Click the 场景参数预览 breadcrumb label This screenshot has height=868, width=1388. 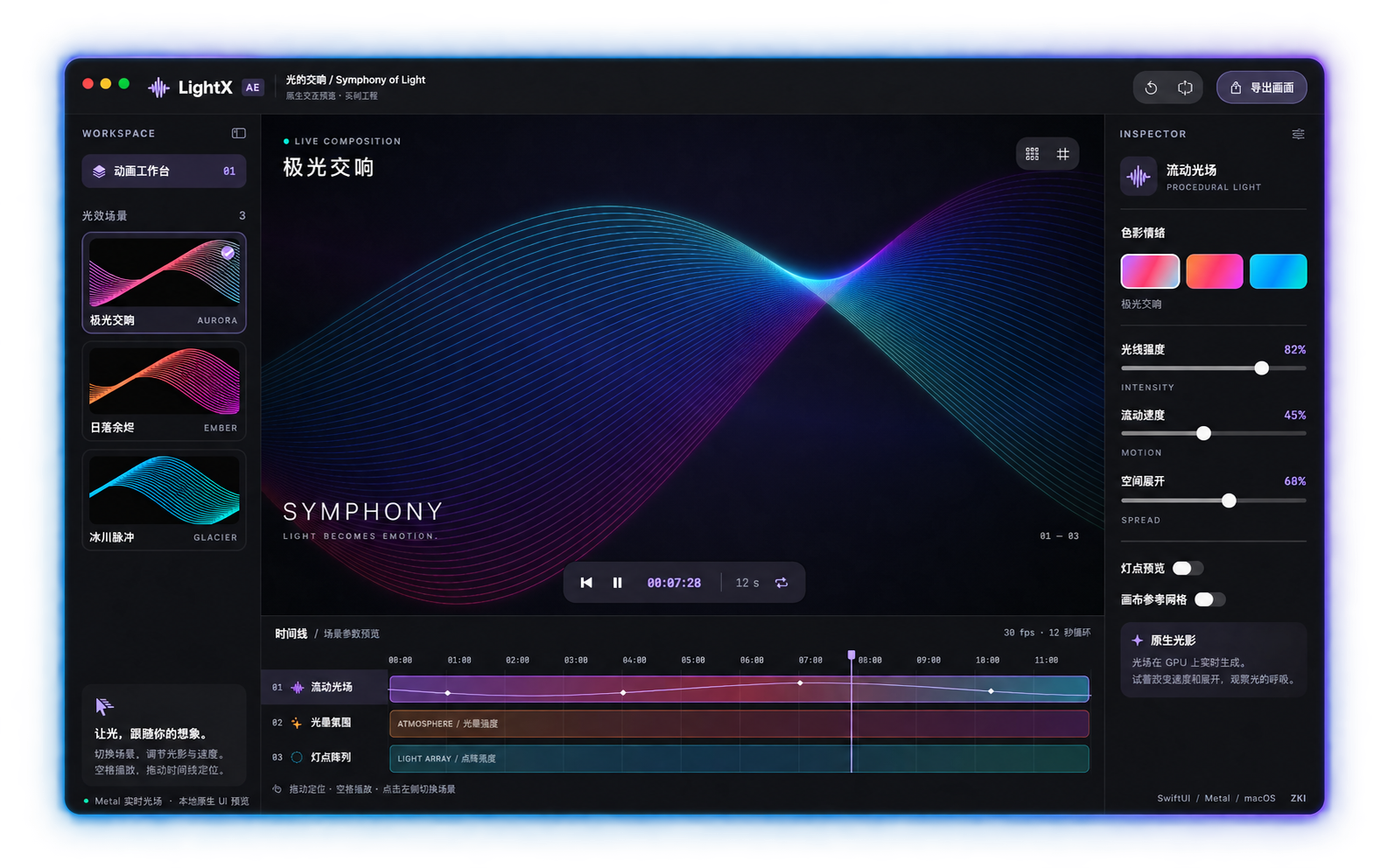(351, 633)
